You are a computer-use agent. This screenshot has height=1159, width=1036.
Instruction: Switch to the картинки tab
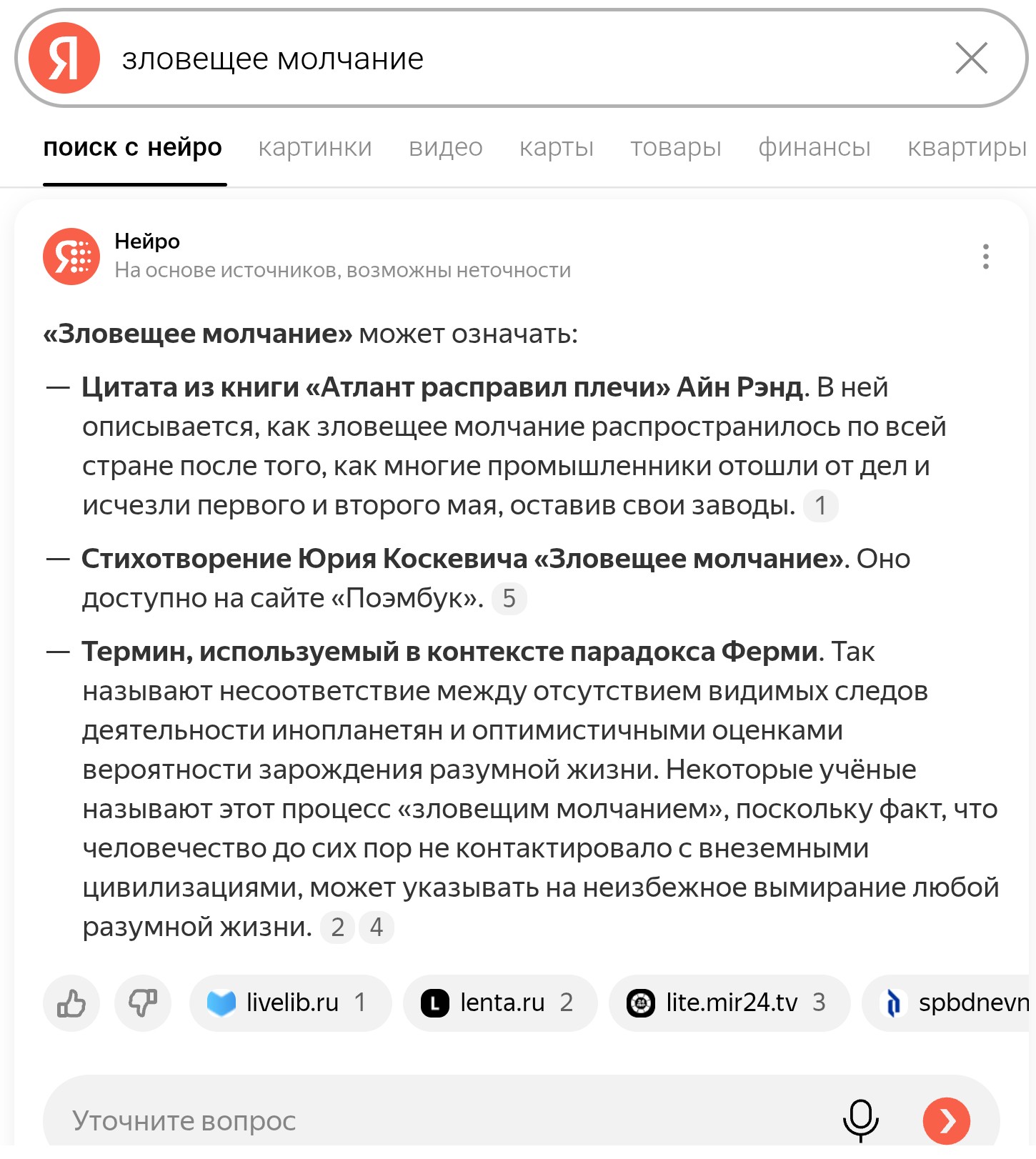click(x=315, y=147)
